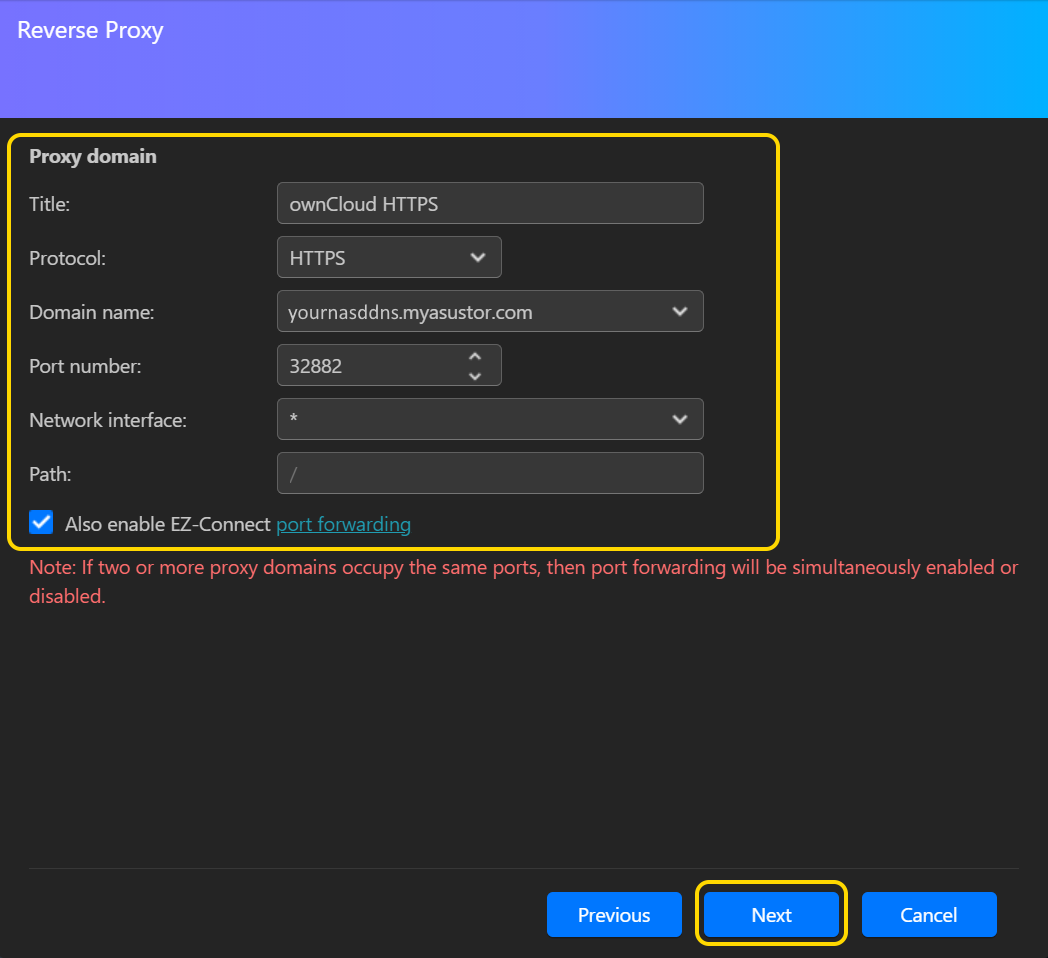This screenshot has width=1048, height=958.
Task: Click the Reverse Proxy title in the header
Action: [x=90, y=30]
